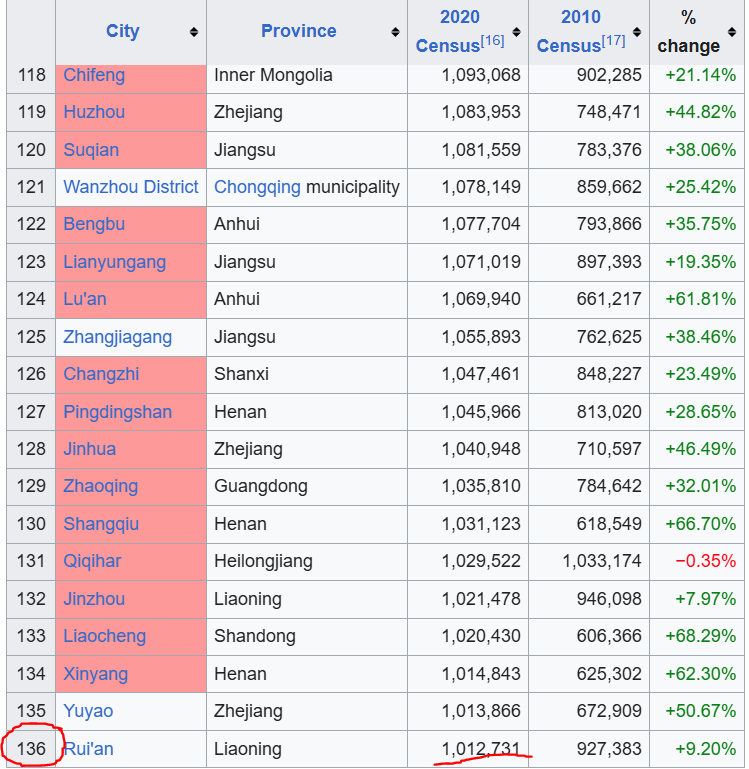Open the Shangqiu city link
This screenshot has height=769, width=749.
[101, 524]
